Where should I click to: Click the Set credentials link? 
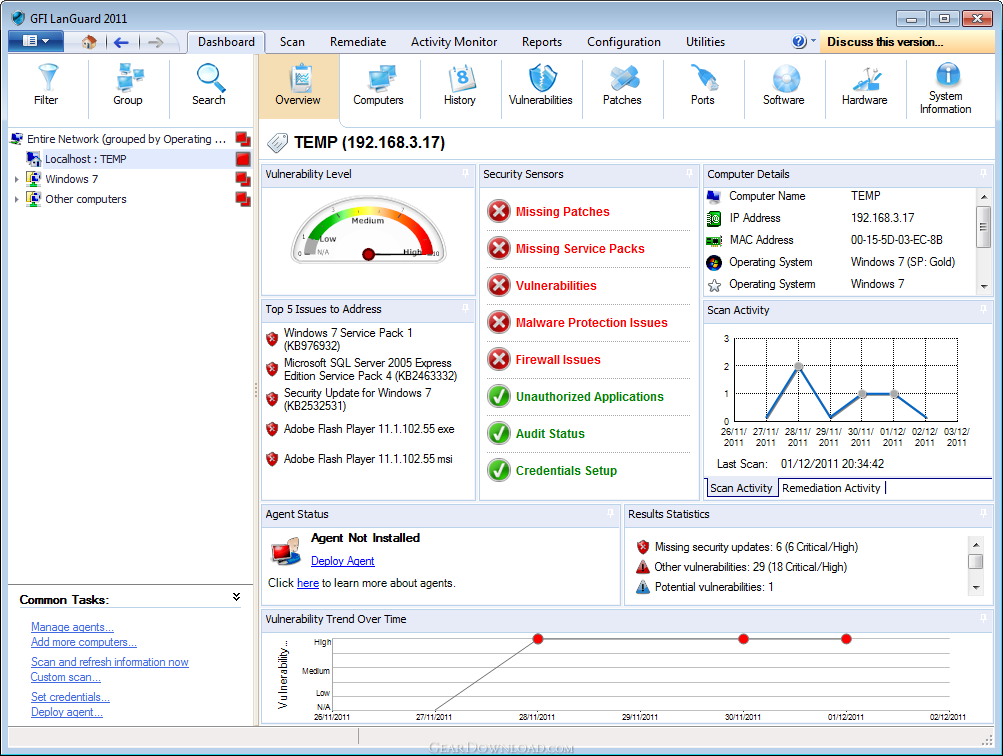click(x=70, y=697)
